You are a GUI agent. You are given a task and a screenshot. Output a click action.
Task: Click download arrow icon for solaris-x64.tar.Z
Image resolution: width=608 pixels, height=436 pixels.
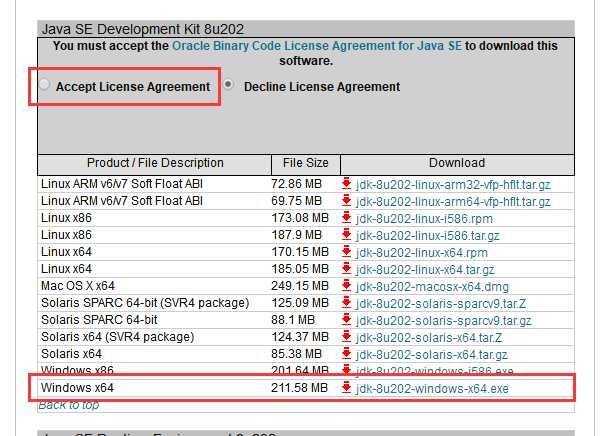[x=346, y=337]
